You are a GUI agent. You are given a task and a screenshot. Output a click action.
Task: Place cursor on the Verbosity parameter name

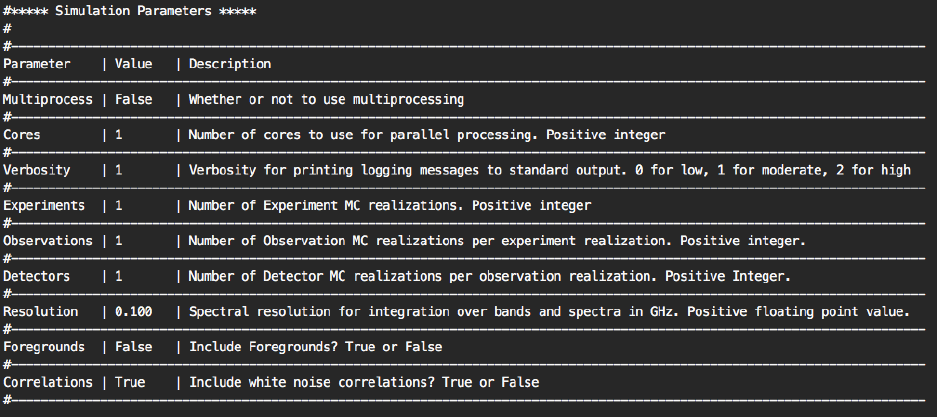click(x=37, y=170)
